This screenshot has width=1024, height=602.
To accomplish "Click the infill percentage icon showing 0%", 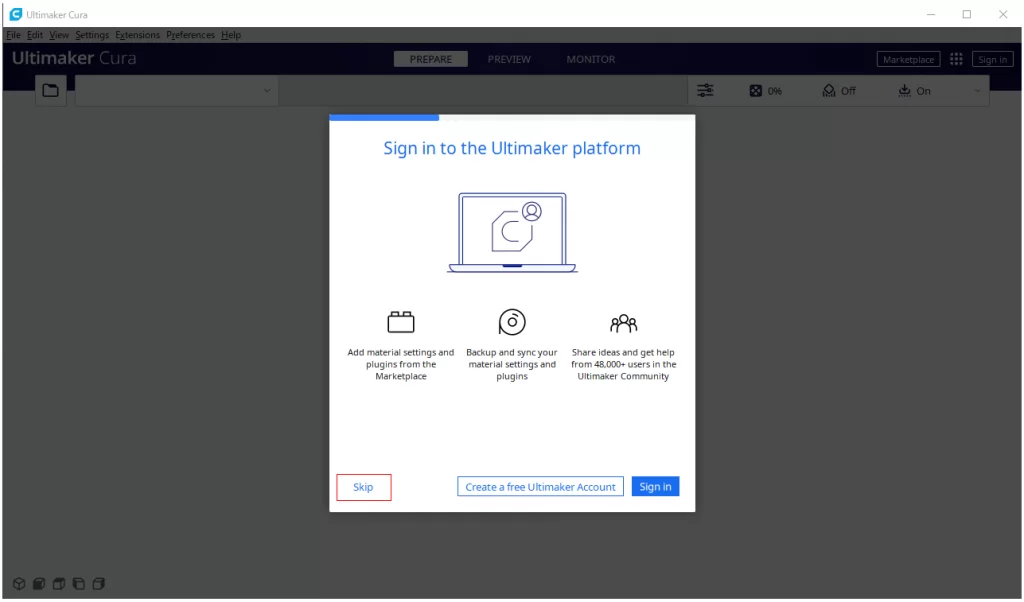I will (x=756, y=91).
